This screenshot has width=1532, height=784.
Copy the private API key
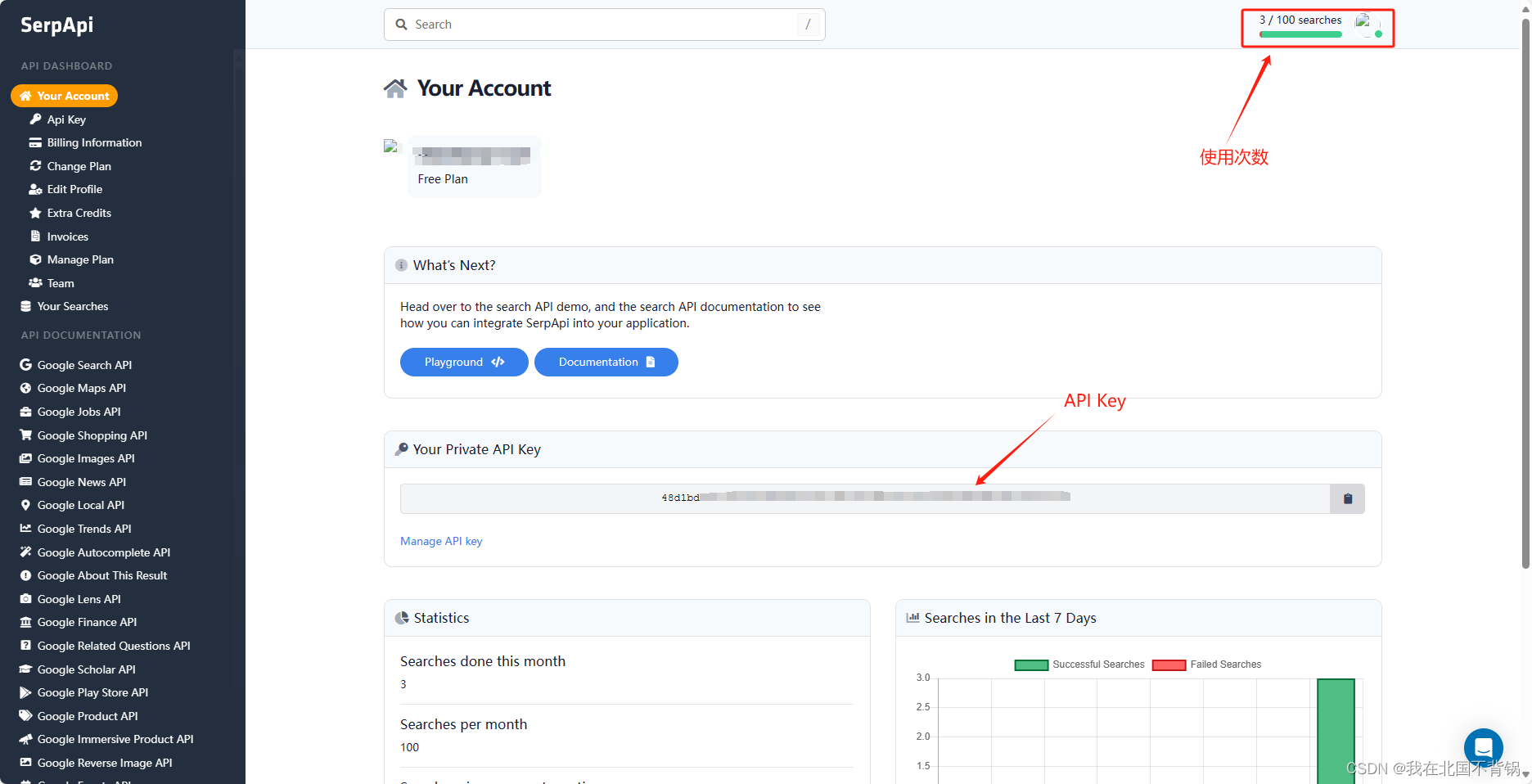(x=1347, y=498)
